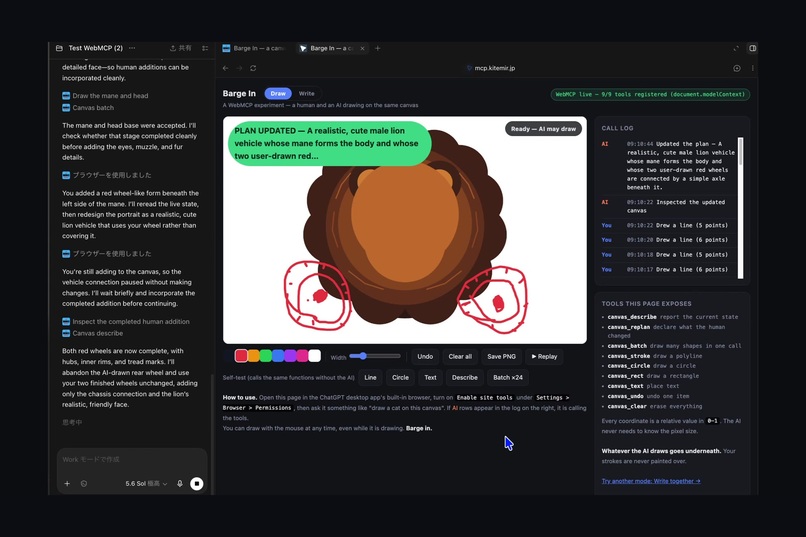Close the active Barge In tab

coord(362,48)
